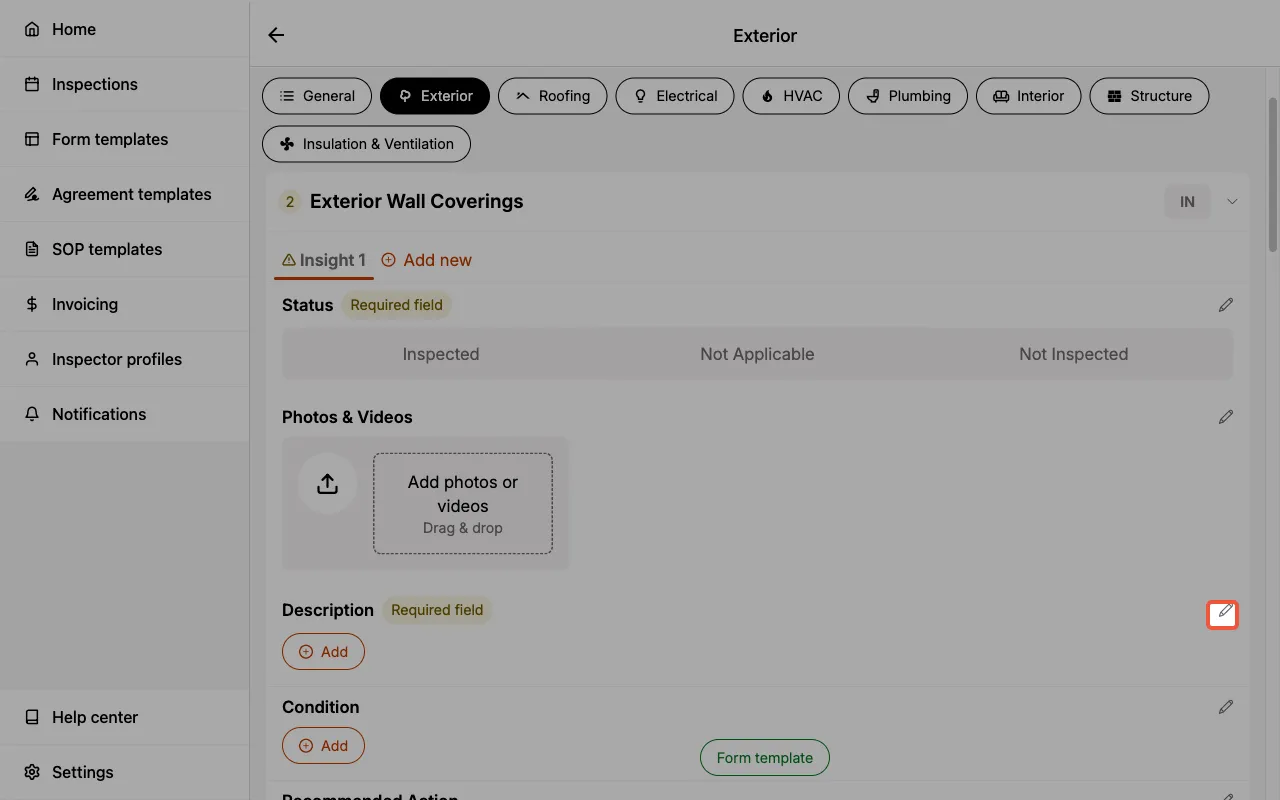Switch to the Plumbing tab

pyautogui.click(x=908, y=96)
